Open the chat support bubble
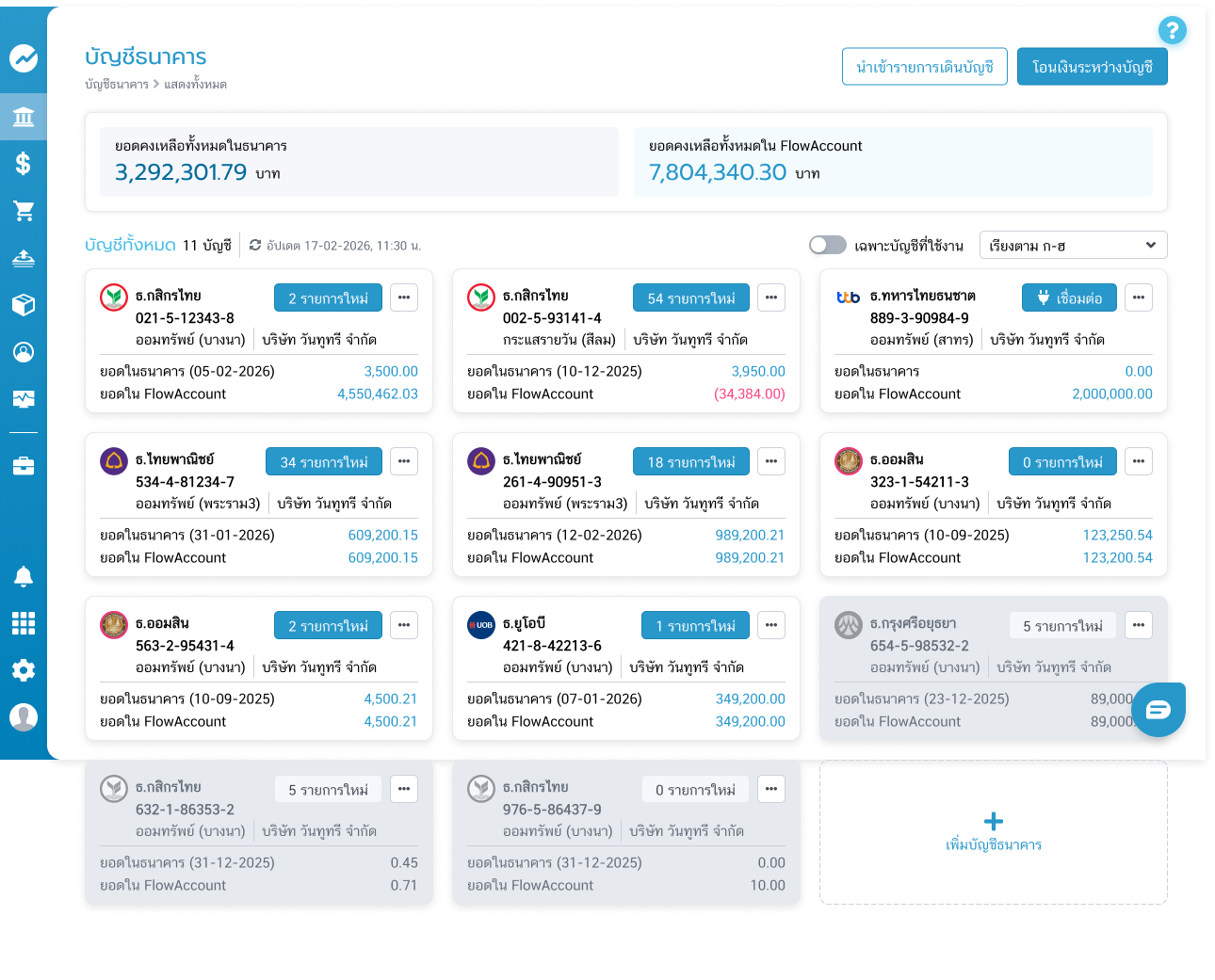Image resolution: width=1215 pixels, height=980 pixels. (1158, 709)
